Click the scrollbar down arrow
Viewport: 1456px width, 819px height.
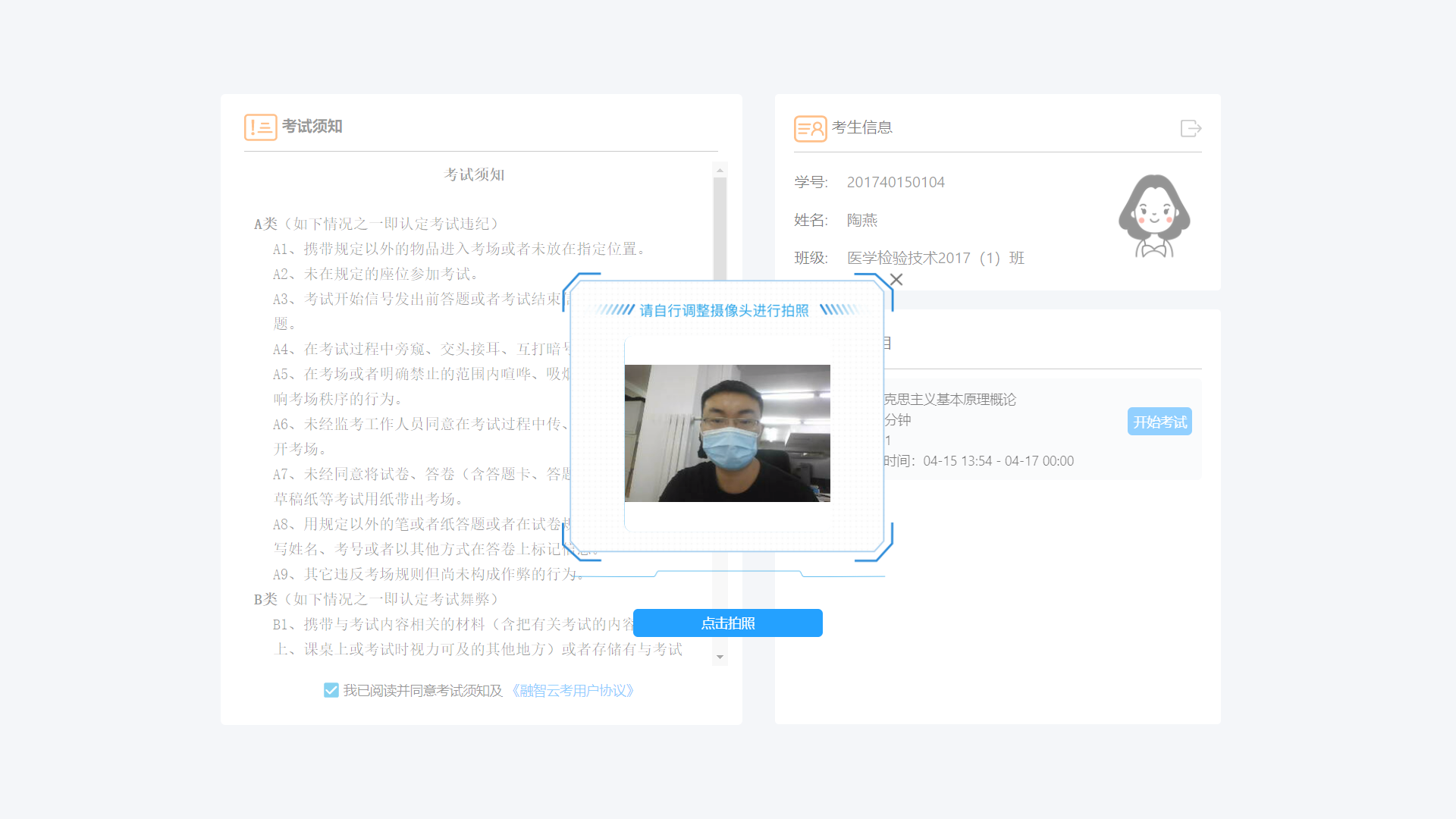(720, 657)
